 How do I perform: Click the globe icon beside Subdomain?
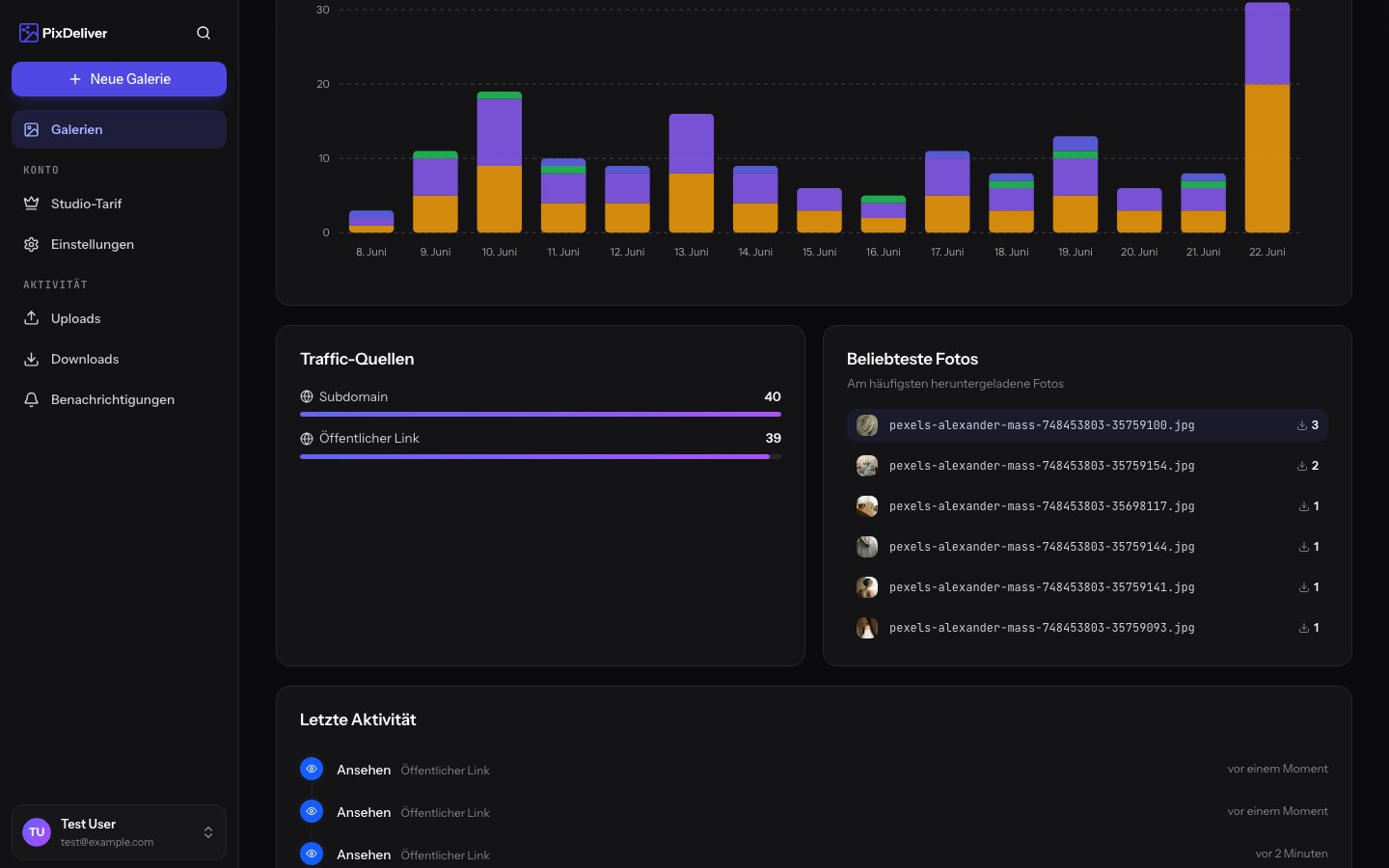[307, 396]
